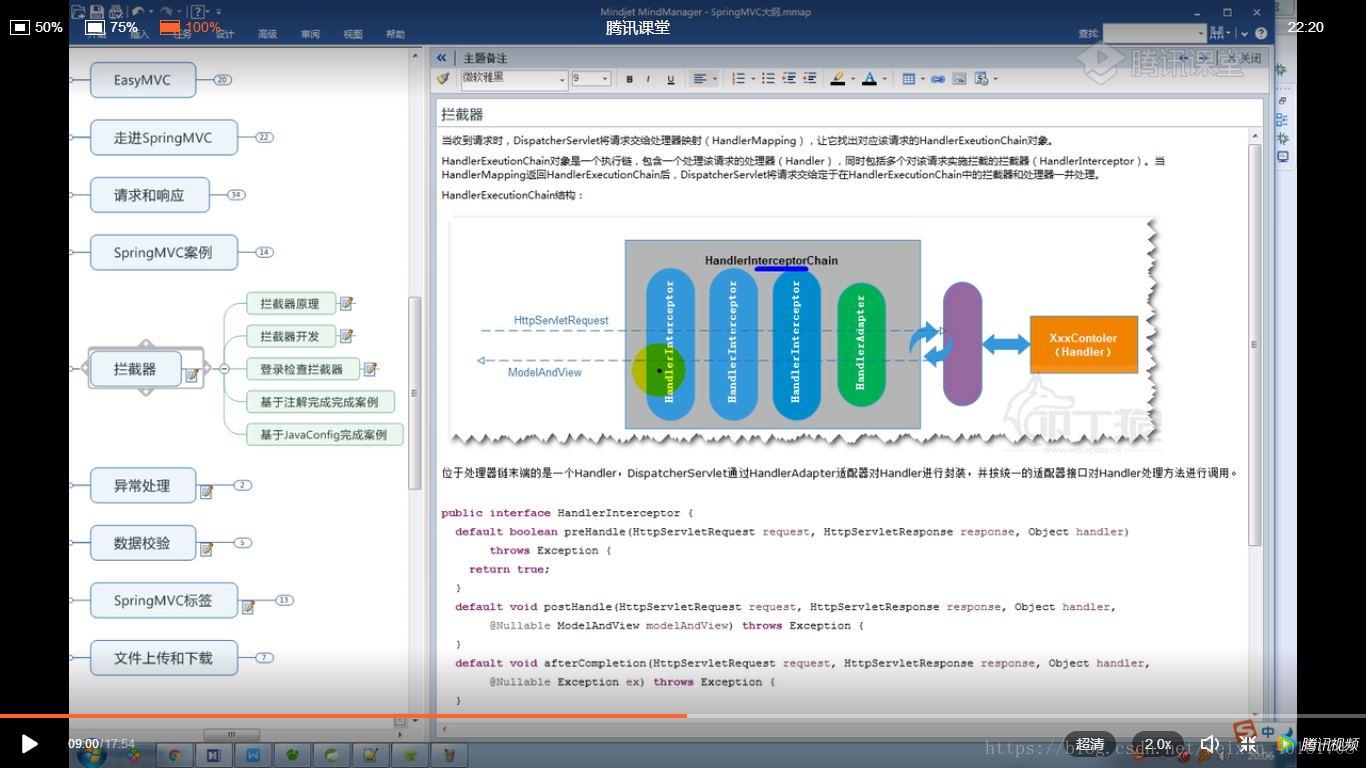Viewport: 1366px width, 768px height.
Task: Select the 文件上传和下载 topic
Action: point(163,658)
